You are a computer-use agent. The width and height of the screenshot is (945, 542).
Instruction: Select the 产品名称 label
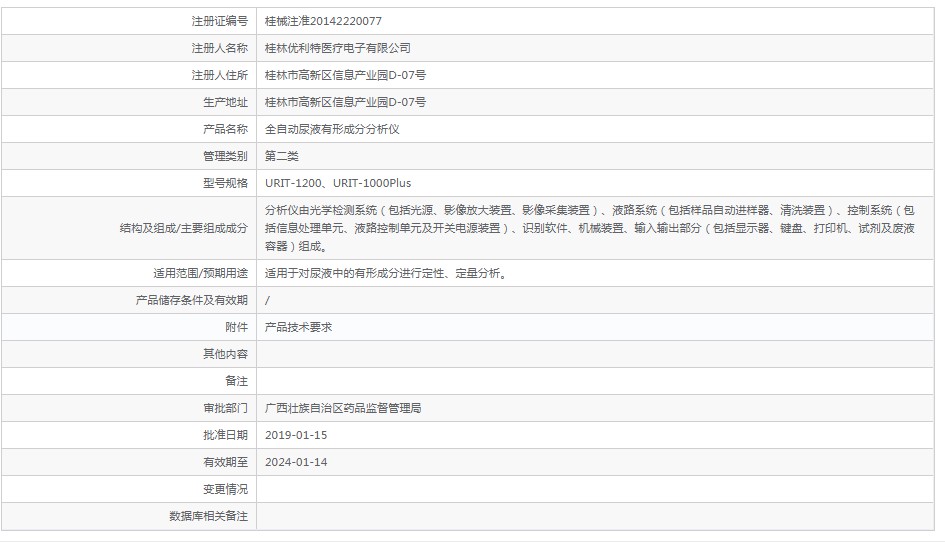[x=225, y=129]
